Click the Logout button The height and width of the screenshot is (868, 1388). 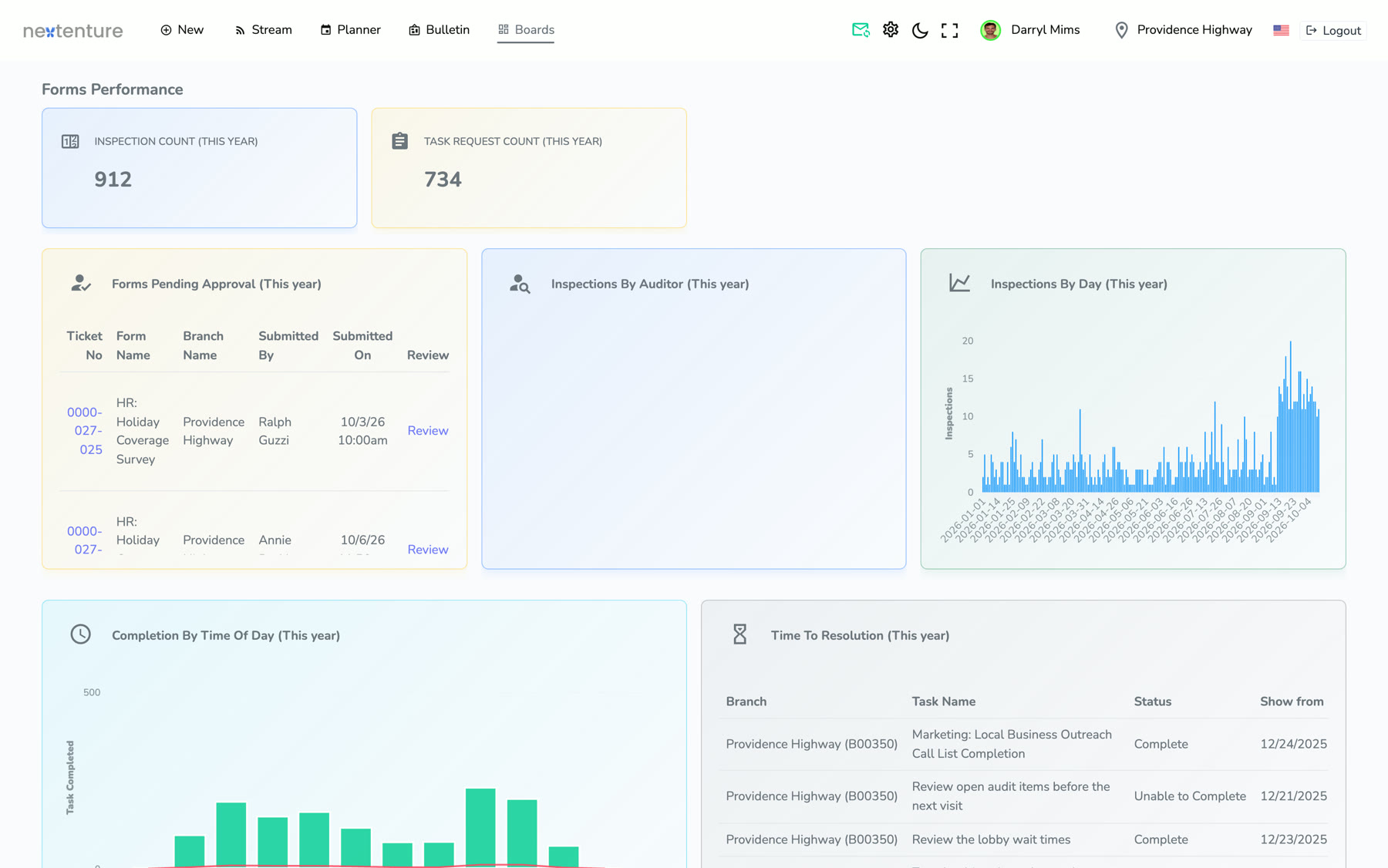(x=1333, y=31)
